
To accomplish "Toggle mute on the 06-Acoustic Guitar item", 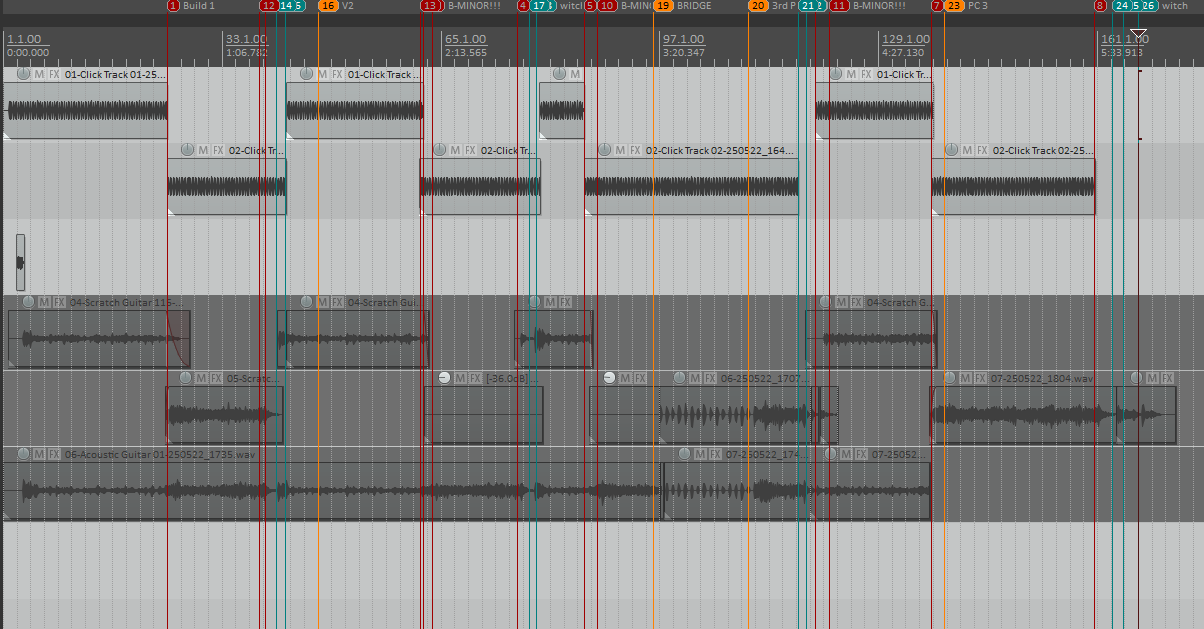I will (39, 454).
